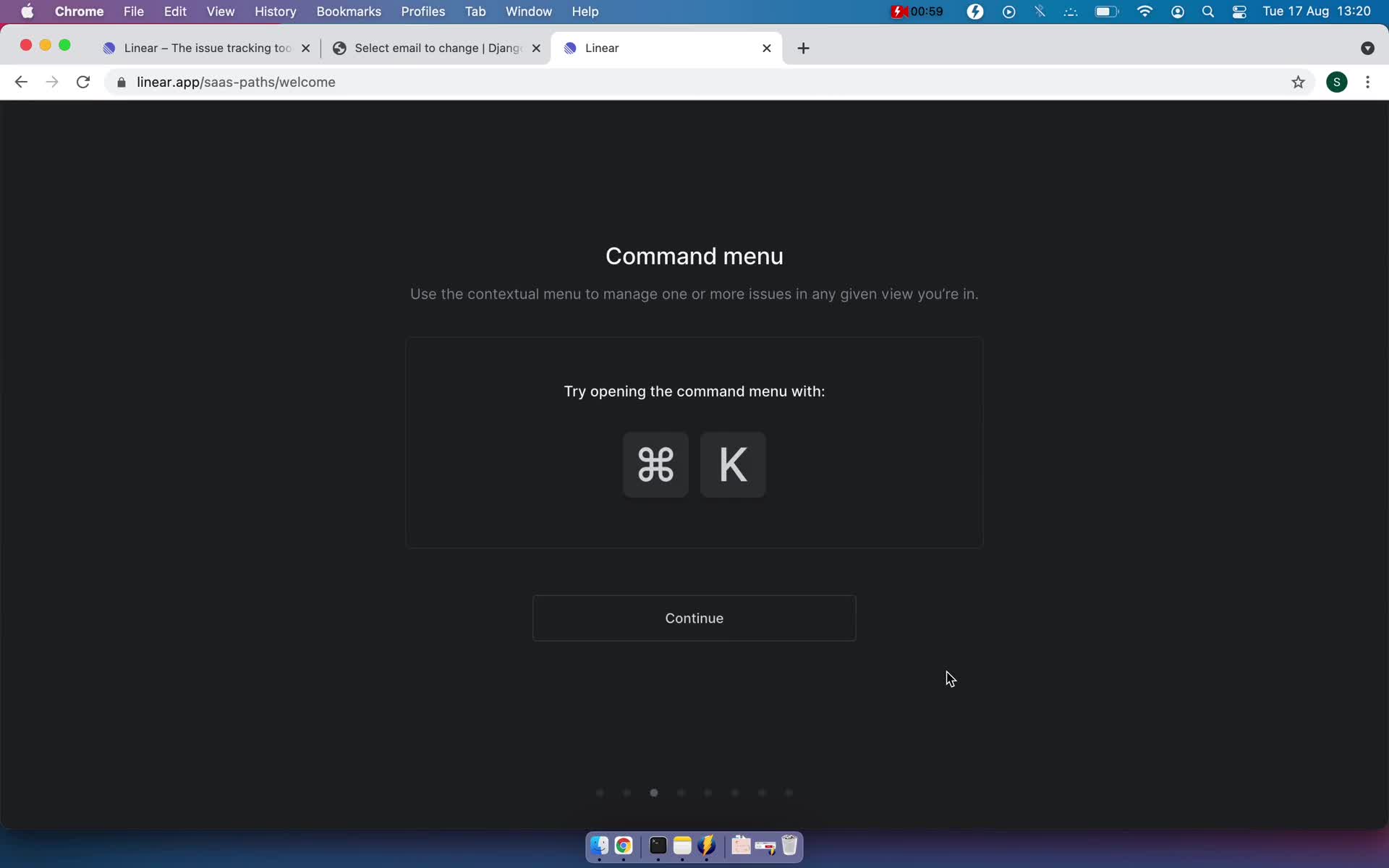
Task: Navigate back to previous page
Action: click(x=21, y=82)
